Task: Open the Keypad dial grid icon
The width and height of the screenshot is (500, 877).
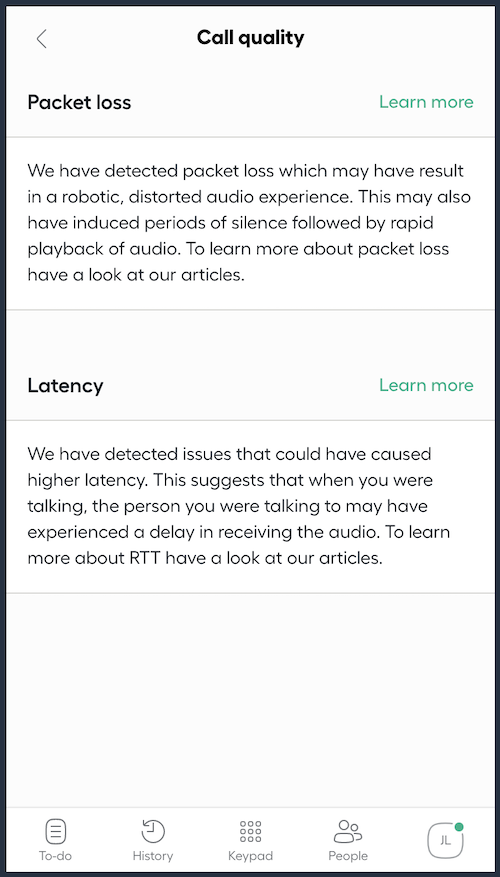Action: click(250, 831)
